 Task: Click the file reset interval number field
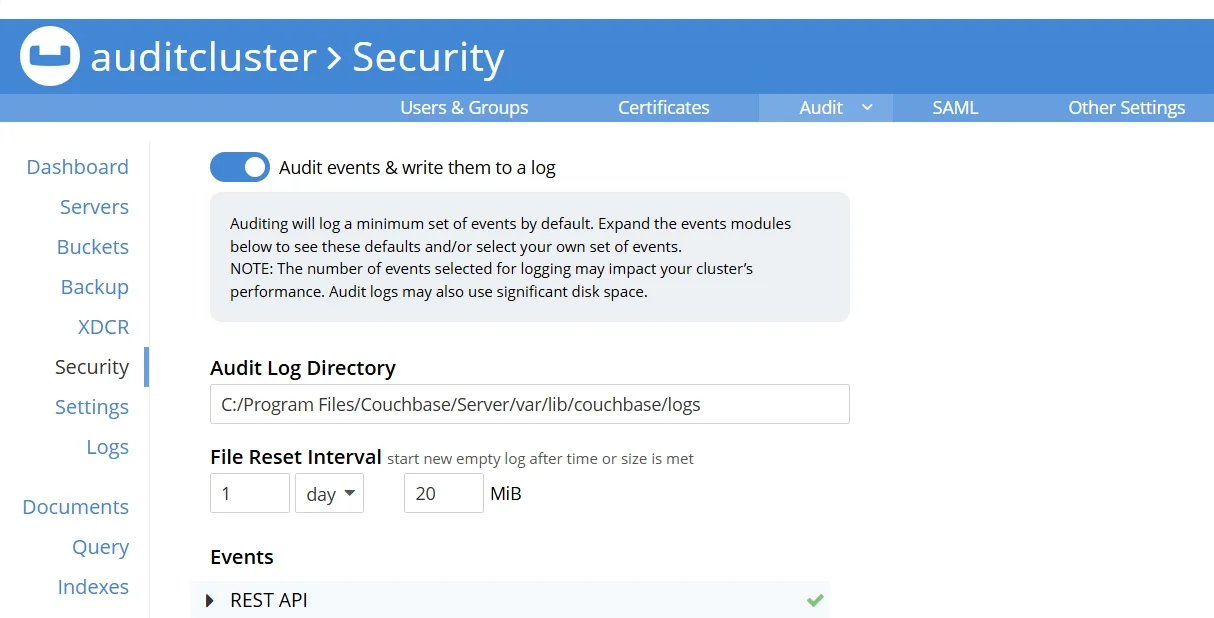click(249, 493)
